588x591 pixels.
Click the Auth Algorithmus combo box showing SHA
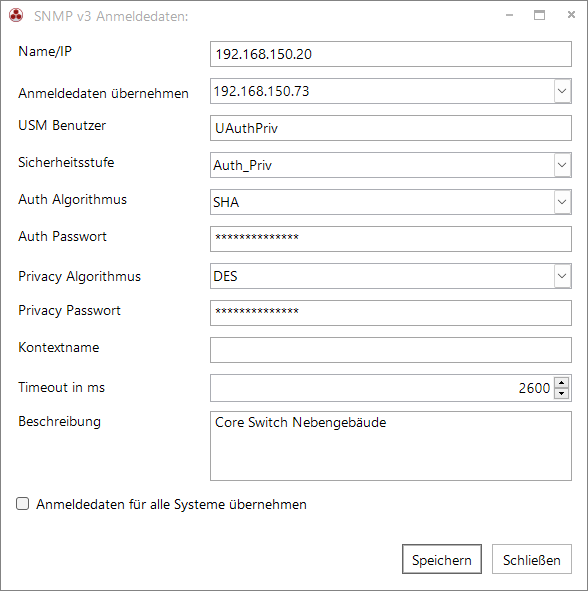(x=390, y=202)
